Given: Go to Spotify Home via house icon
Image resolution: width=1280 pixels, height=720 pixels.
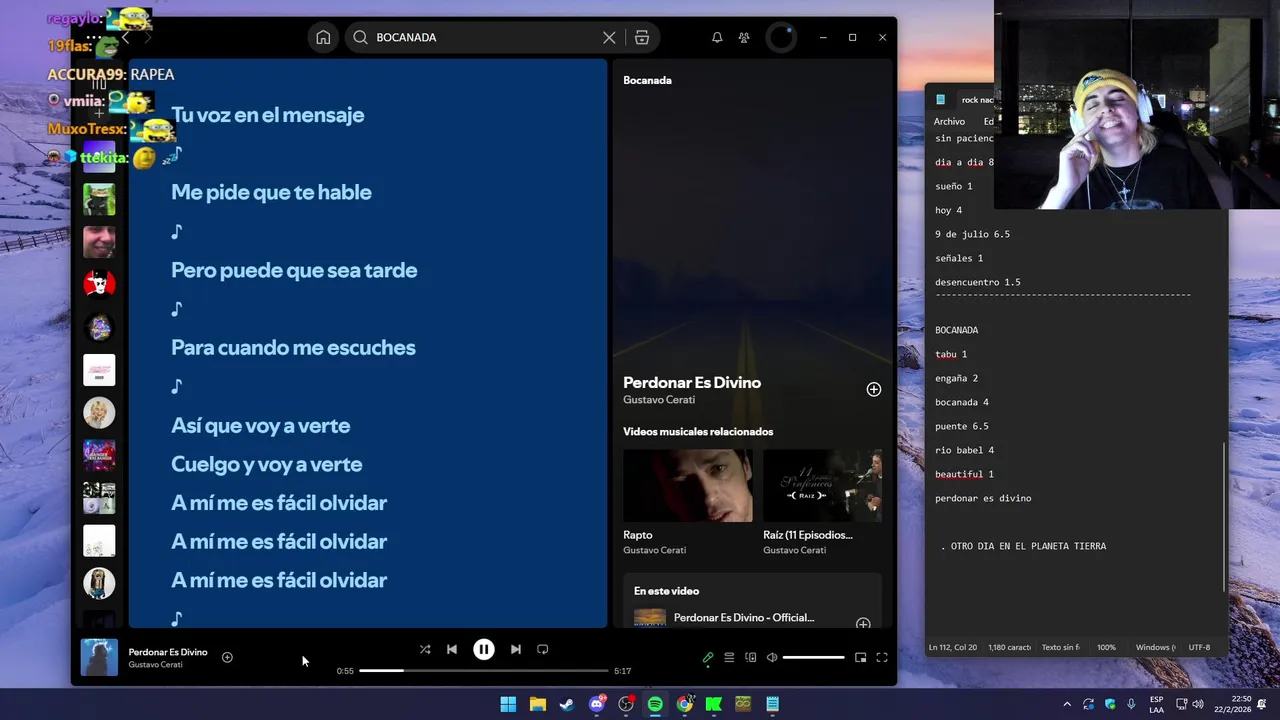Looking at the screenshot, I should pos(323,37).
